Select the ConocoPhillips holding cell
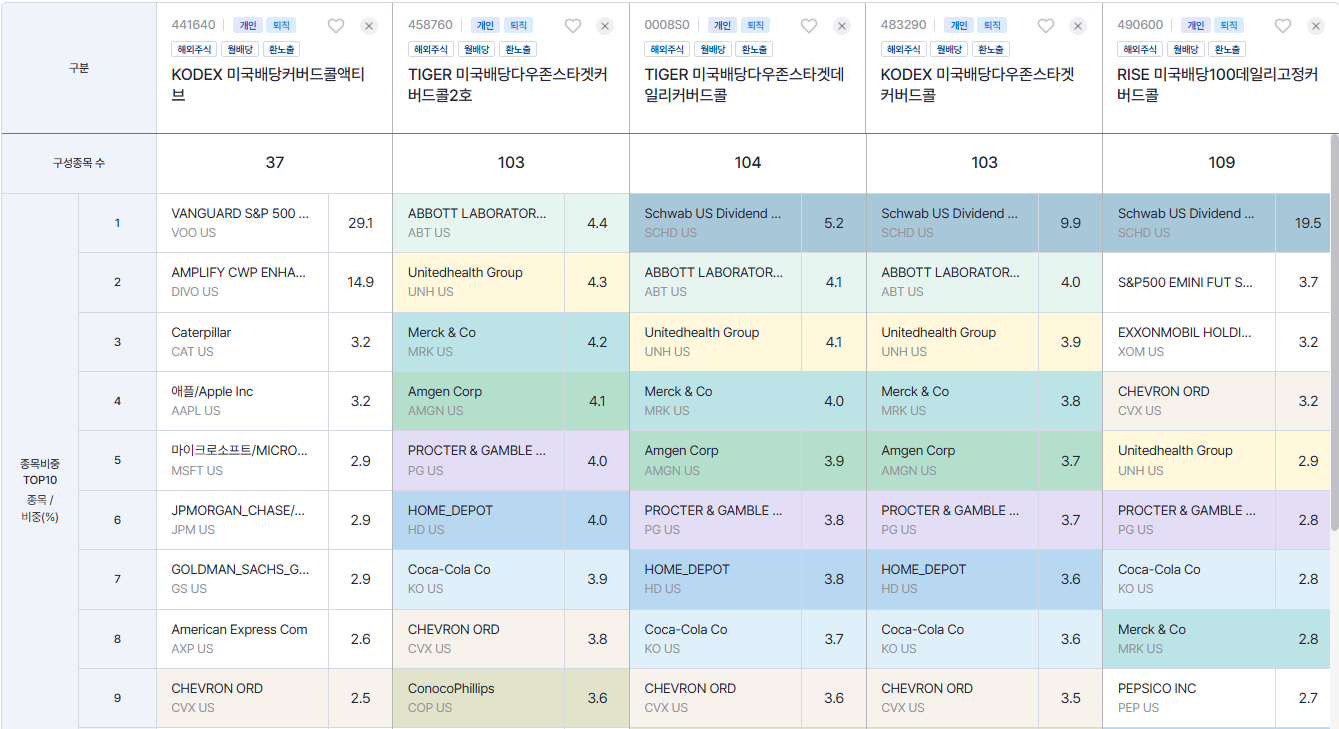1339x729 pixels. (479, 698)
